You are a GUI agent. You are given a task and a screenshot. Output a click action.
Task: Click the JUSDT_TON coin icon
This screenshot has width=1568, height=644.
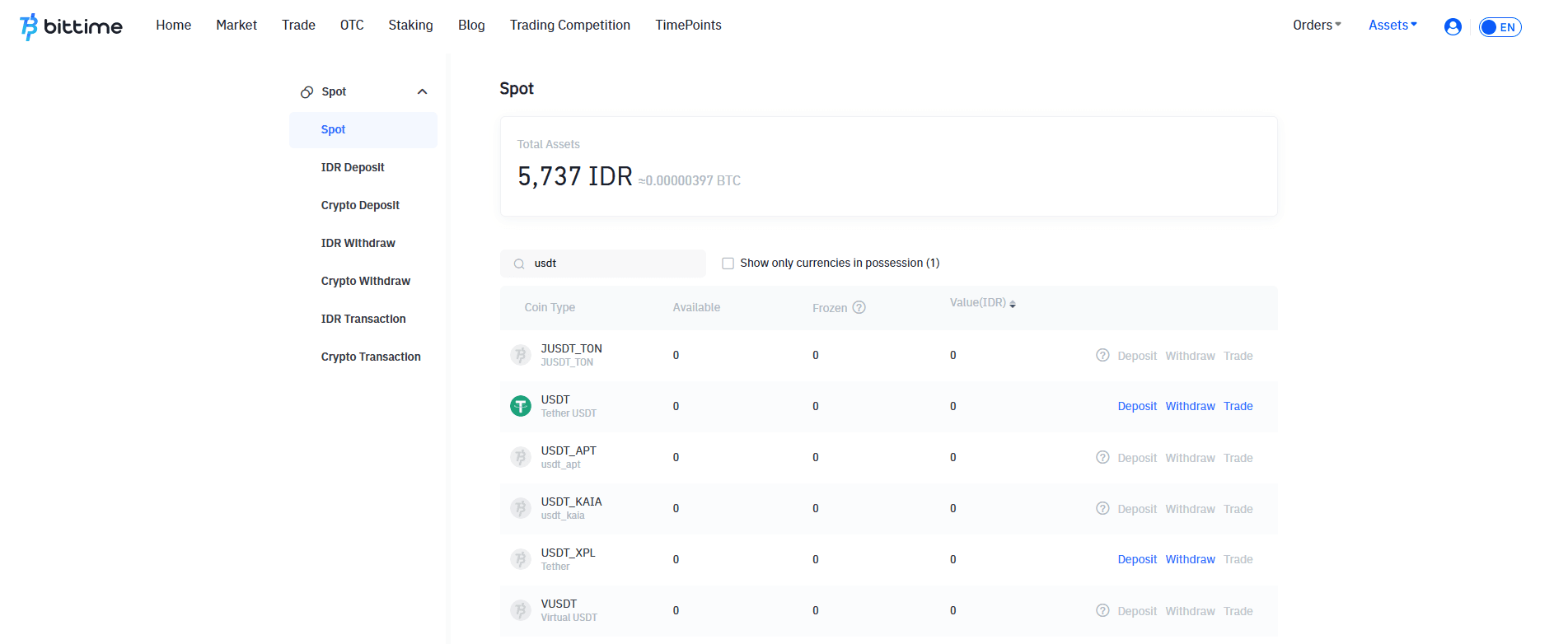click(x=521, y=356)
